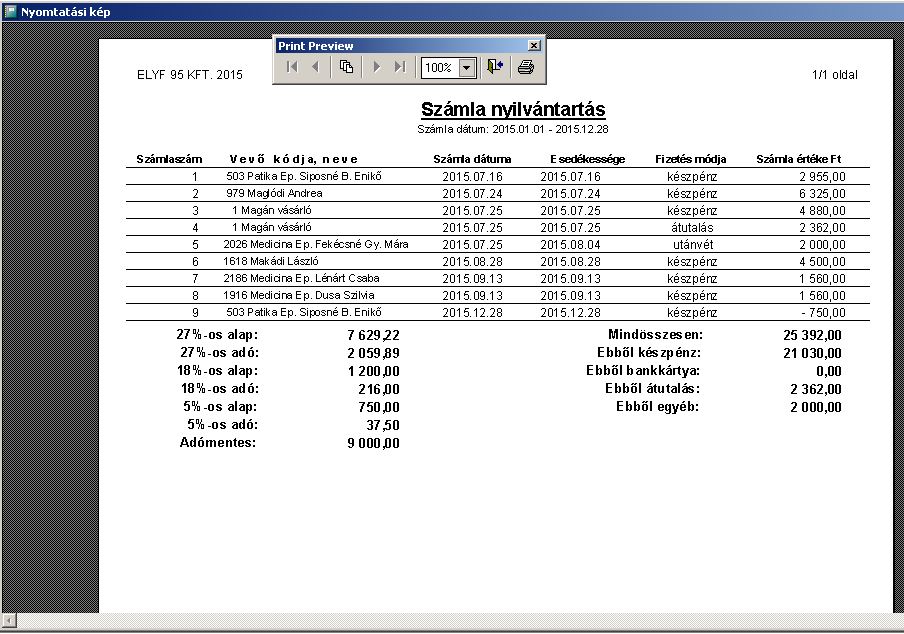The height and width of the screenshot is (634, 904).
Task: Click invoice date 2015.07.16
Action: point(473,177)
